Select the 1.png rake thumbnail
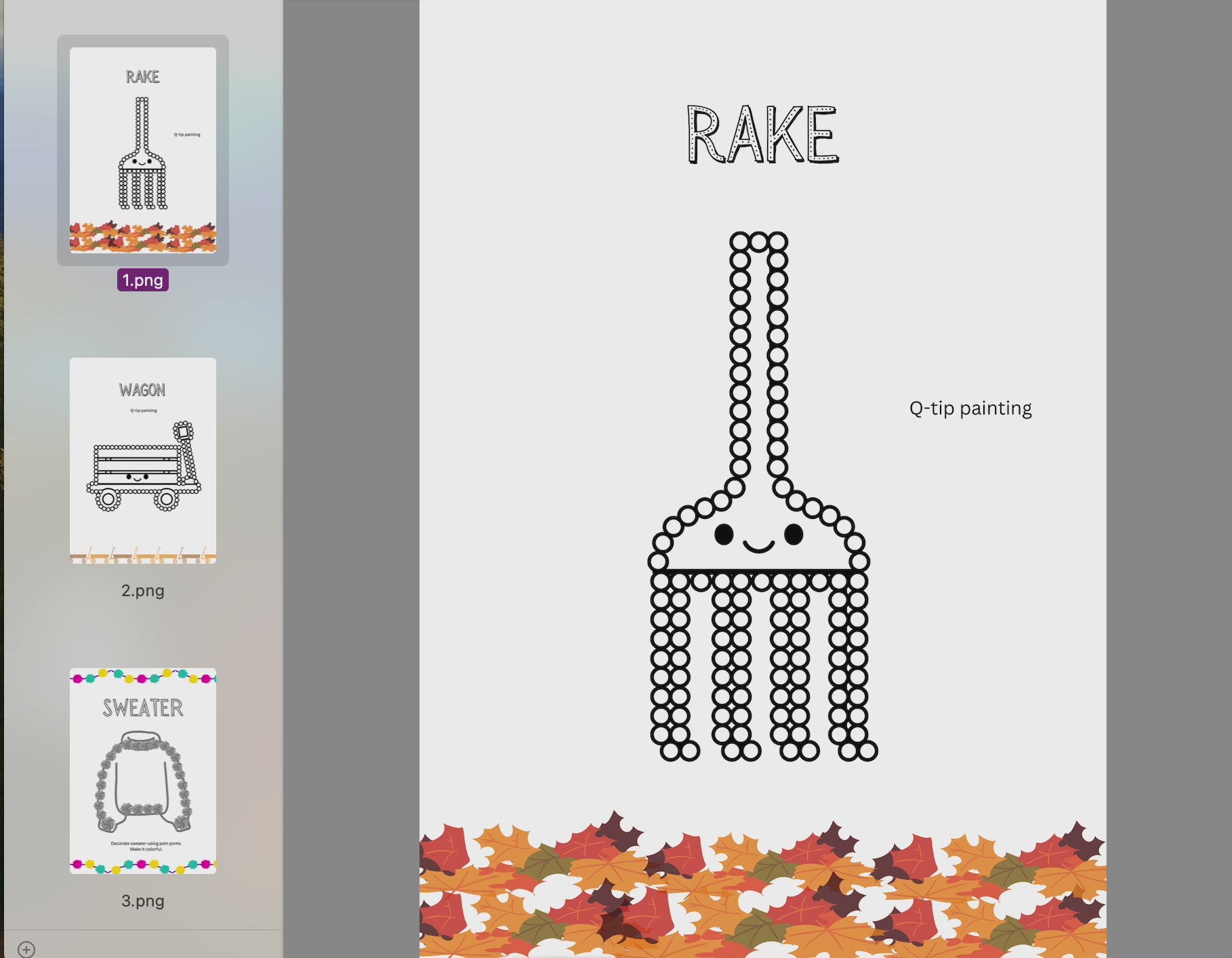The height and width of the screenshot is (958, 1232). click(x=142, y=150)
